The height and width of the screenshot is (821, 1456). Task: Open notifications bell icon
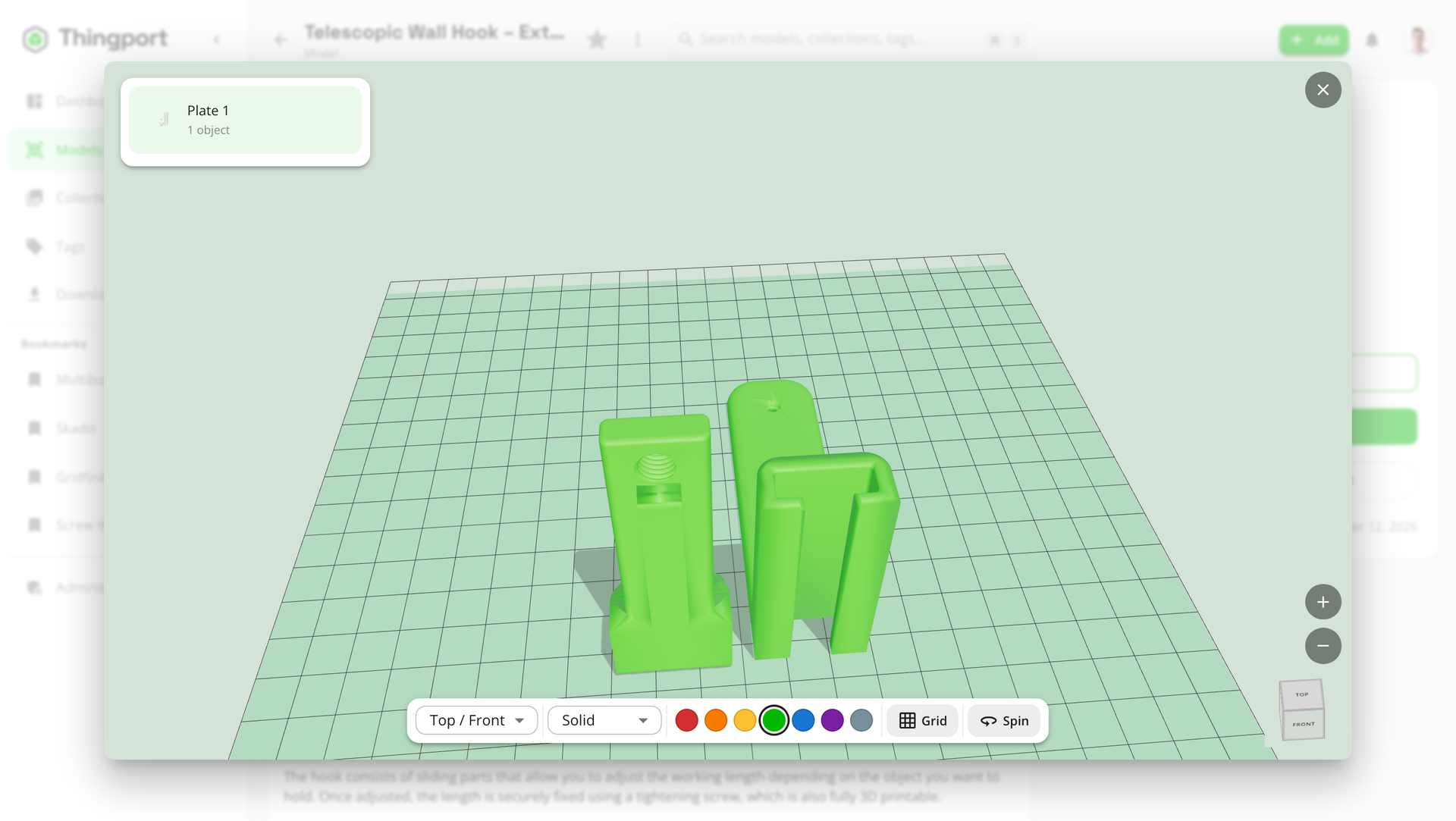[x=1372, y=39]
